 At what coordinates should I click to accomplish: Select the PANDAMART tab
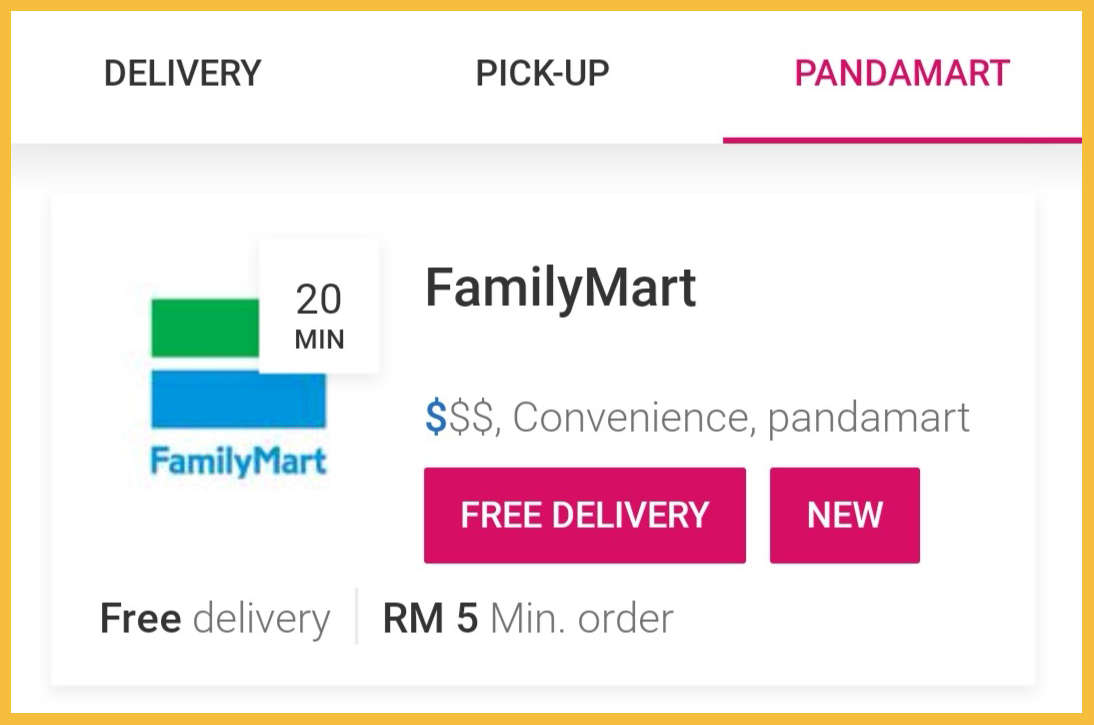point(902,74)
